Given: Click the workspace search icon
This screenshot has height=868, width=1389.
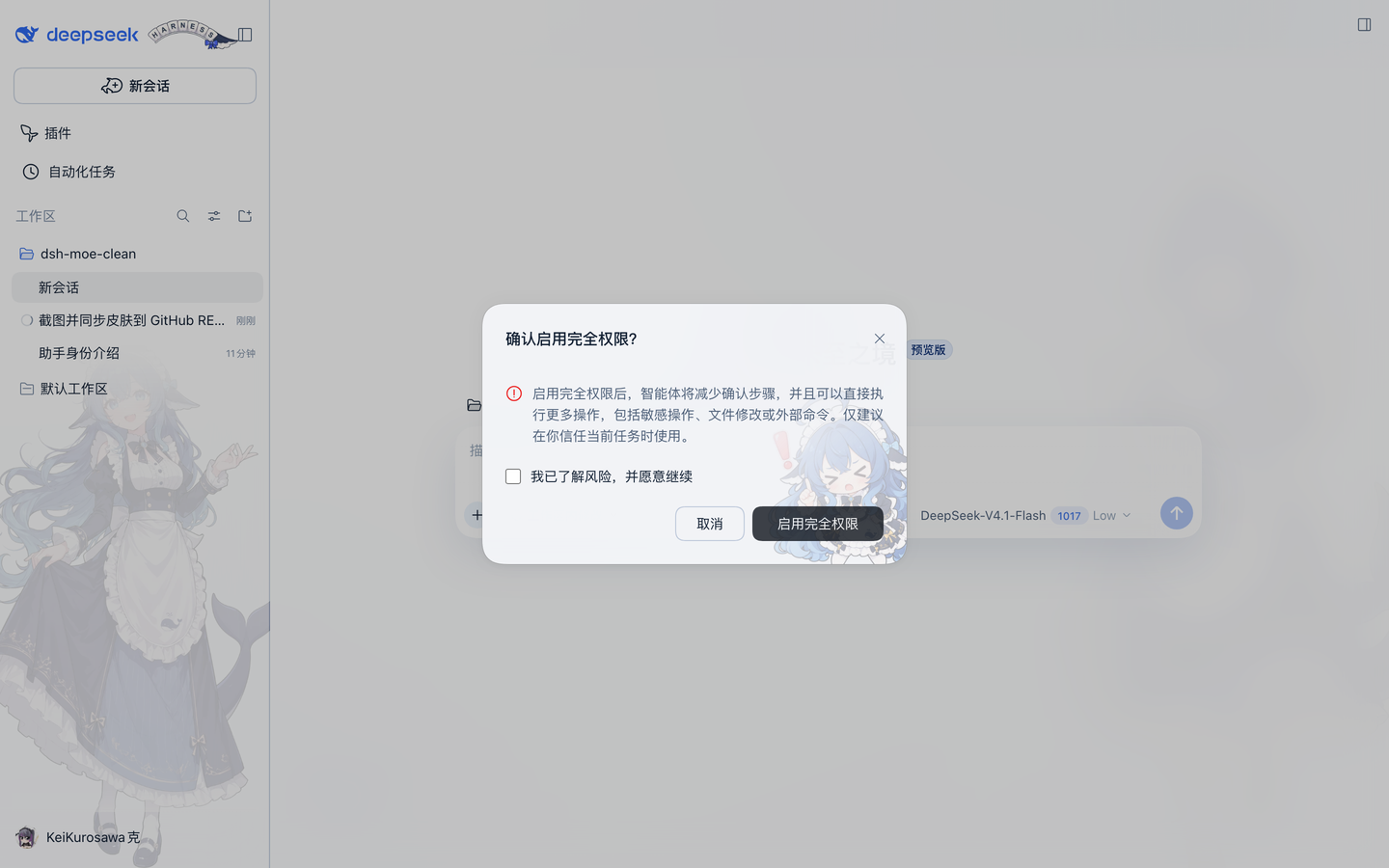Looking at the screenshot, I should click(183, 216).
